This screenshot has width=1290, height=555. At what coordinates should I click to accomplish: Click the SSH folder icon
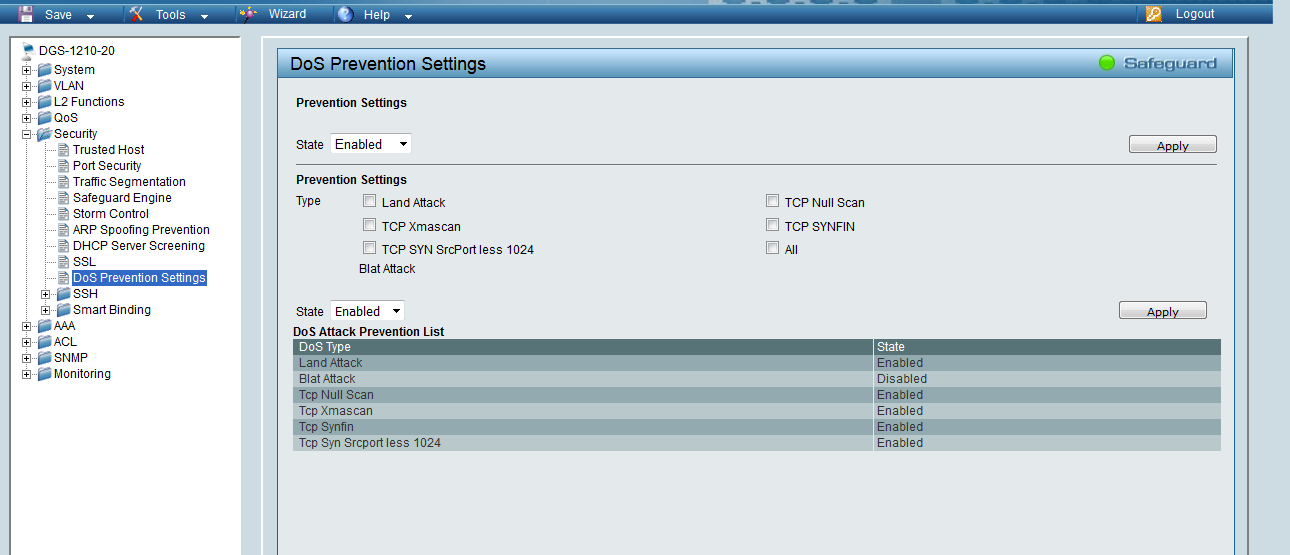(x=63, y=294)
